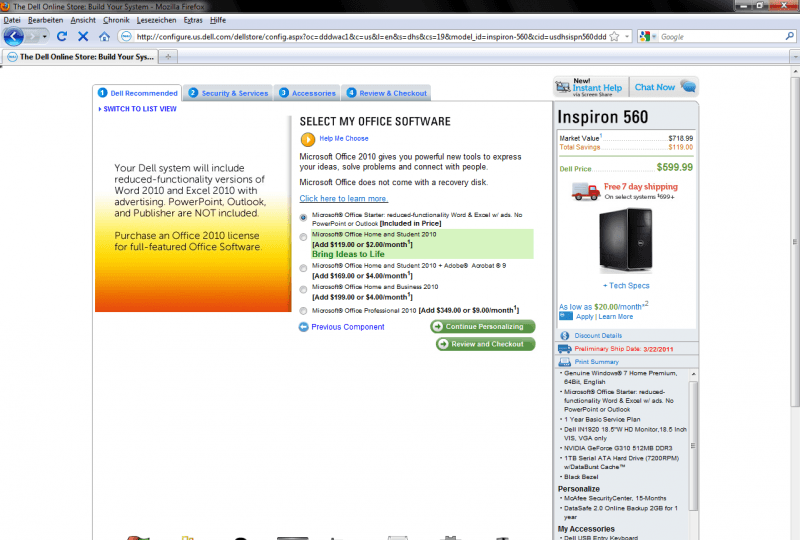Click the Inspiron 560 tower thumbnail

tap(626, 240)
